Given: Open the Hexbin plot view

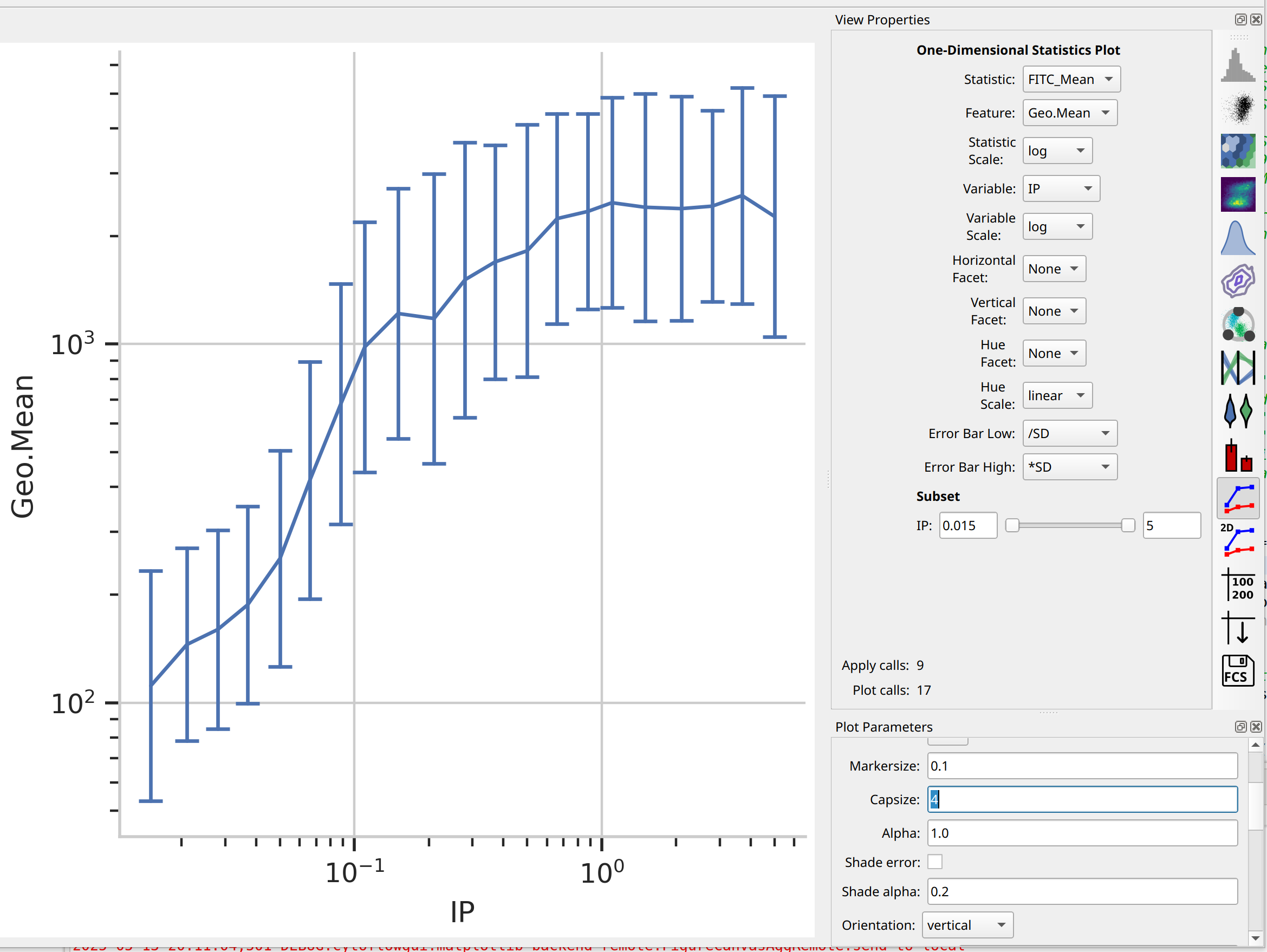Looking at the screenshot, I should (1237, 151).
